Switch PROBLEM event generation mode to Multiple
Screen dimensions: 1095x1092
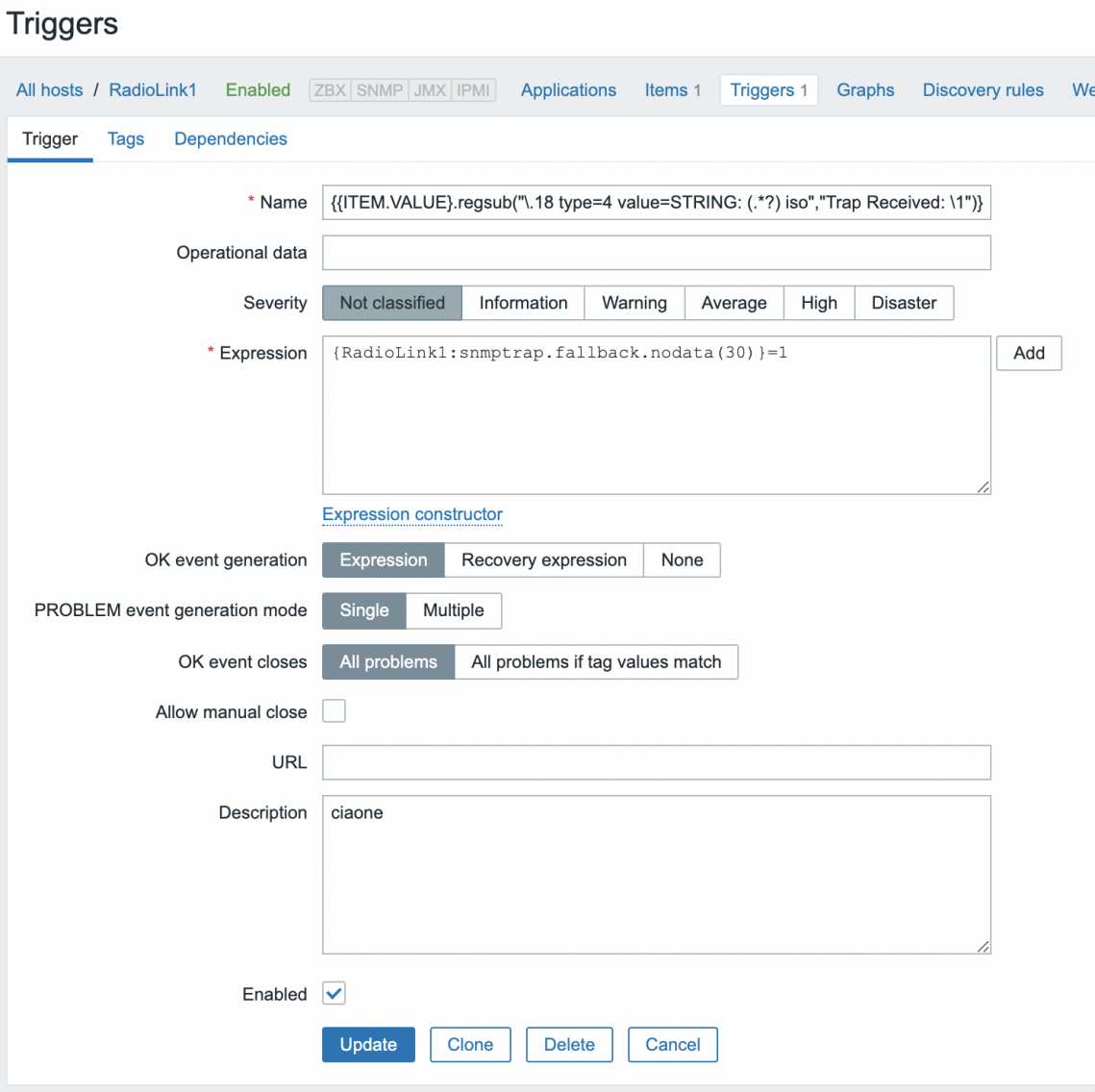coord(453,610)
